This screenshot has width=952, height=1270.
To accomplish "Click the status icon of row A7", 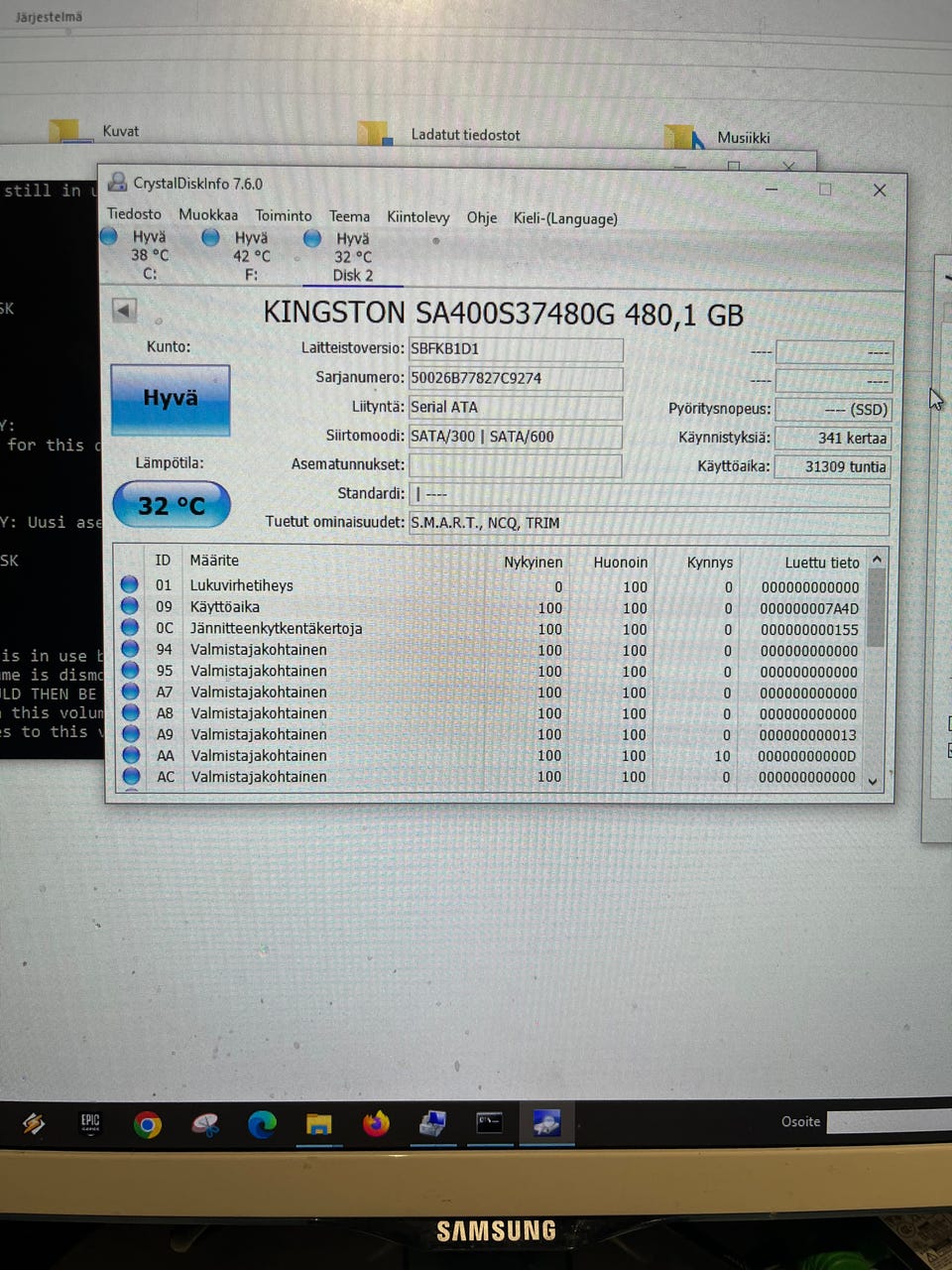I will coord(130,691).
